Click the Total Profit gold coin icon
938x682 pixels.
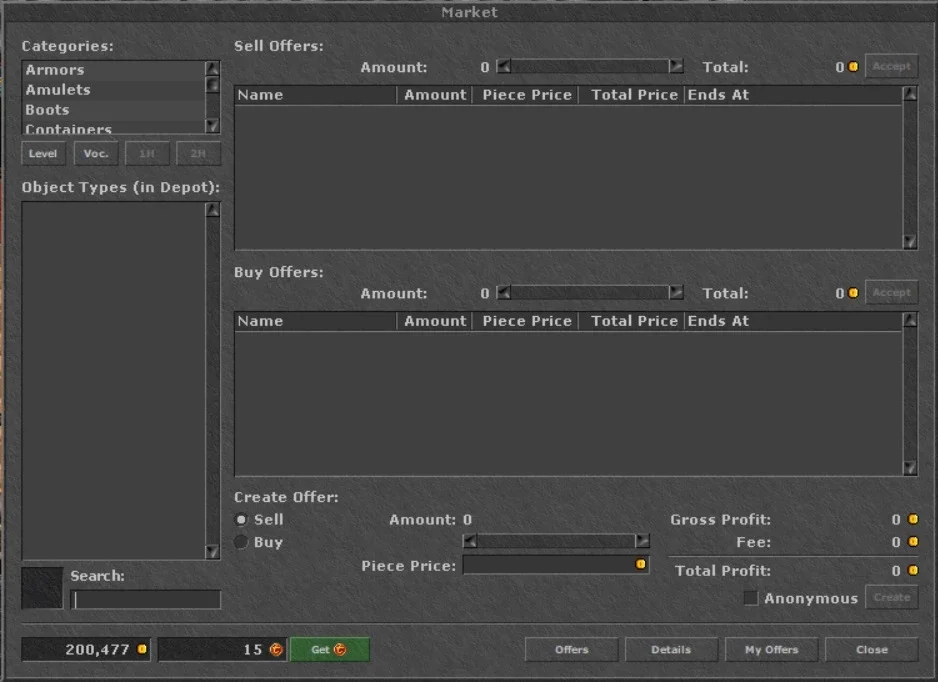click(x=913, y=570)
